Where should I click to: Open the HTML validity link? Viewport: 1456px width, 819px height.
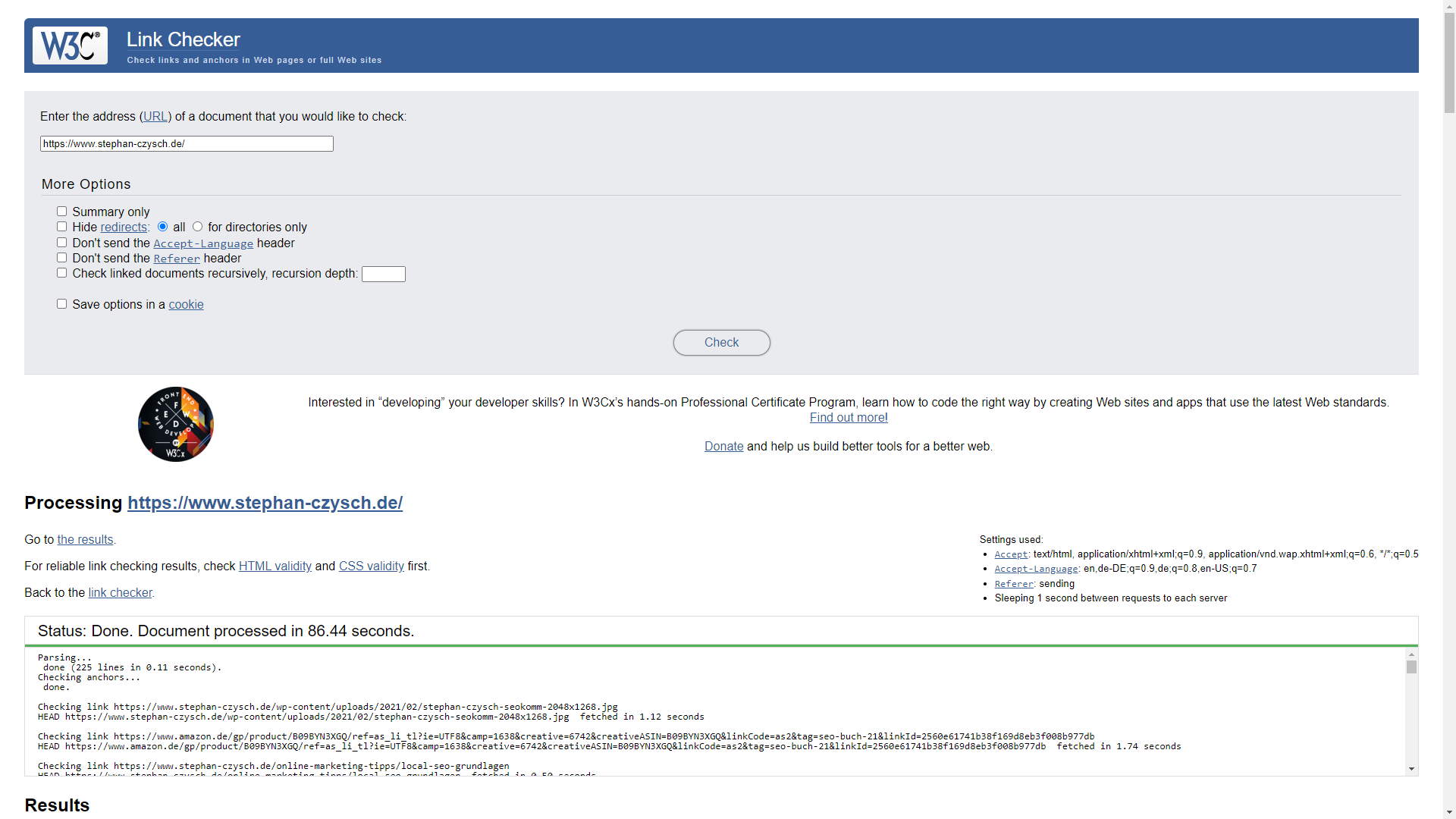coord(275,566)
